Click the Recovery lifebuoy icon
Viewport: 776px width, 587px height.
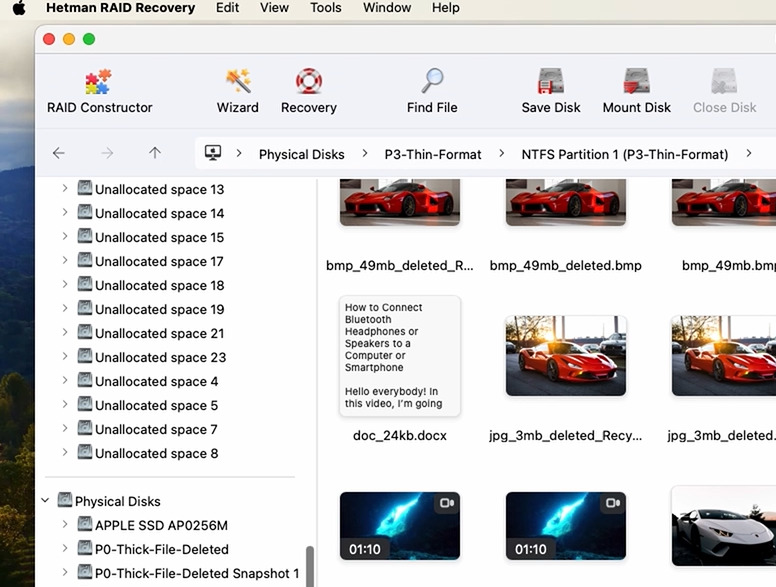click(309, 82)
